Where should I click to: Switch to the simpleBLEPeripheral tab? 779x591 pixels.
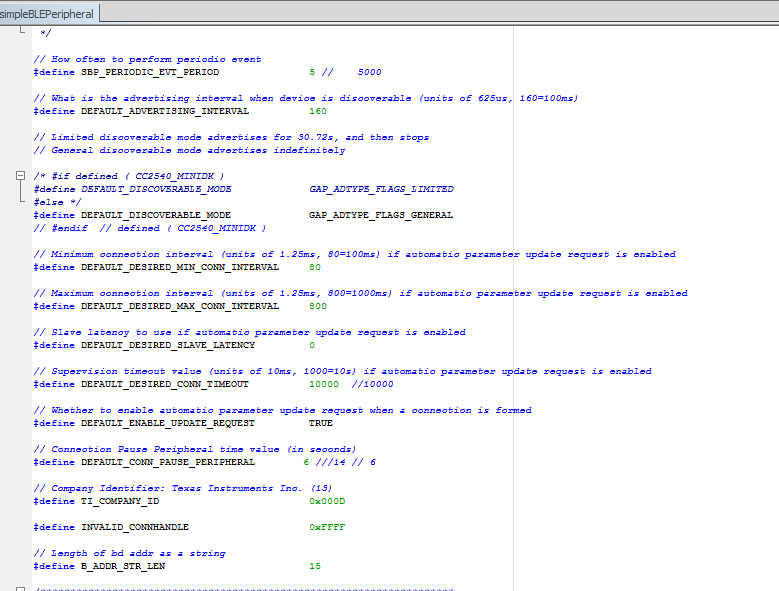tap(47, 14)
